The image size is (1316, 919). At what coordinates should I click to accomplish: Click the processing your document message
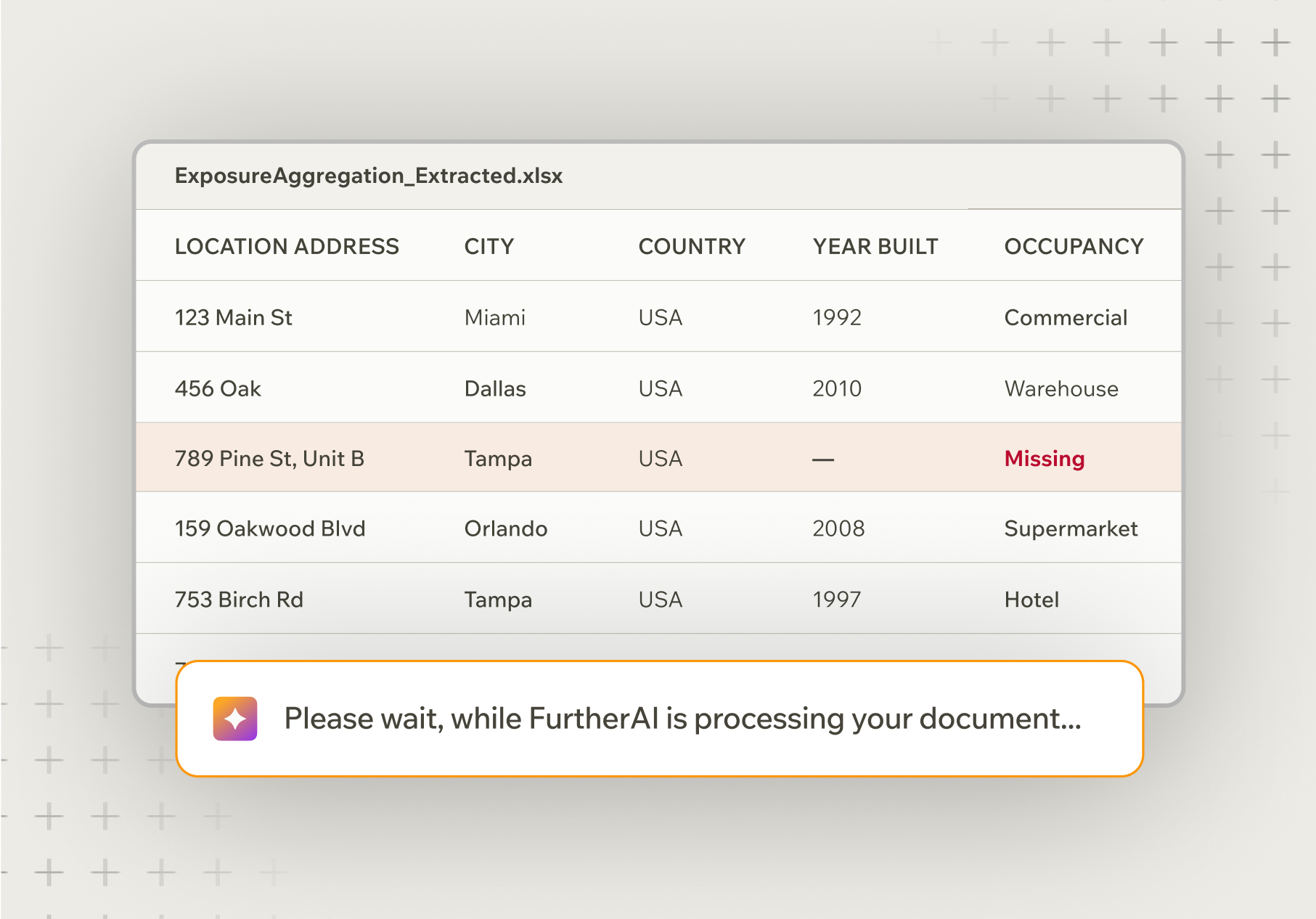(682, 719)
